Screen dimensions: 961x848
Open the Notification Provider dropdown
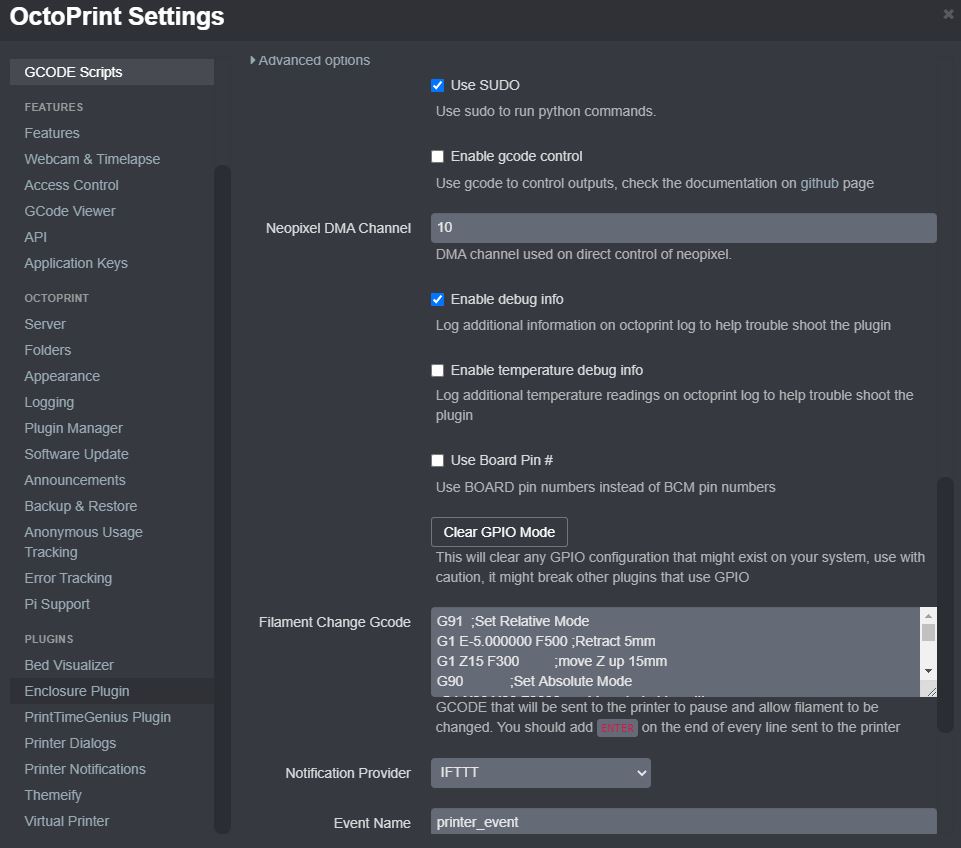click(x=541, y=773)
